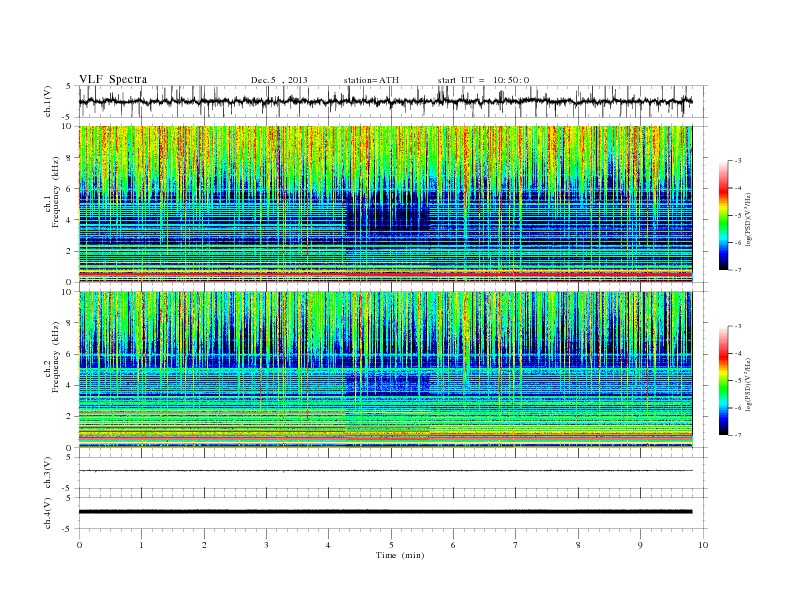Click the dark quiet patch in ch.1 spectrogram
Screen dimensions: 792x612
pos(388,211)
